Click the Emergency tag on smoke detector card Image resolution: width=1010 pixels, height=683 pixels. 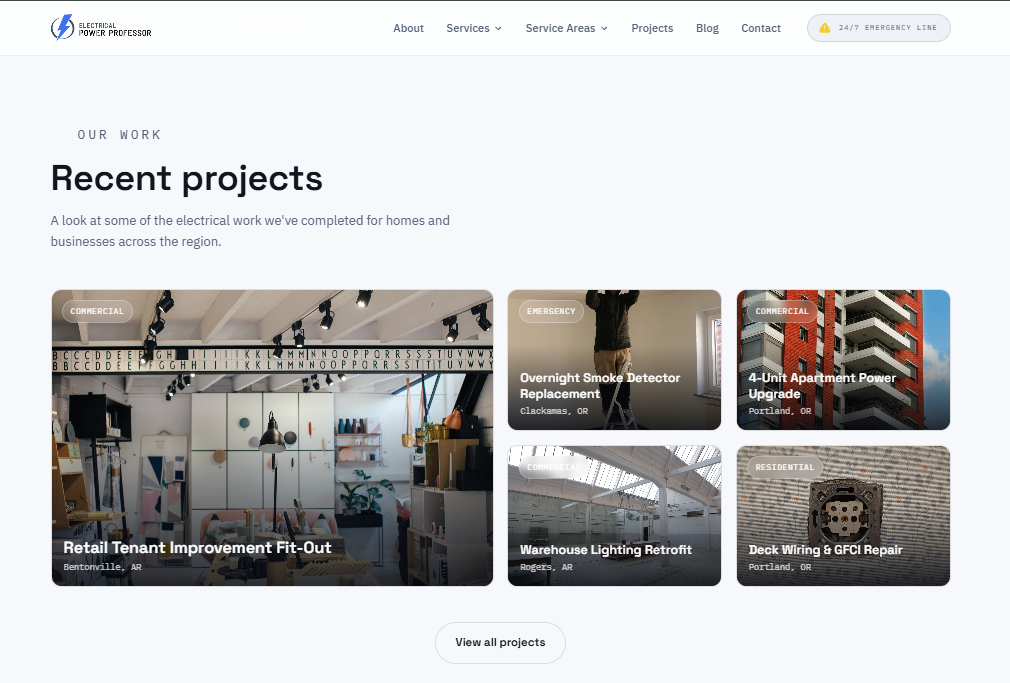pos(551,311)
